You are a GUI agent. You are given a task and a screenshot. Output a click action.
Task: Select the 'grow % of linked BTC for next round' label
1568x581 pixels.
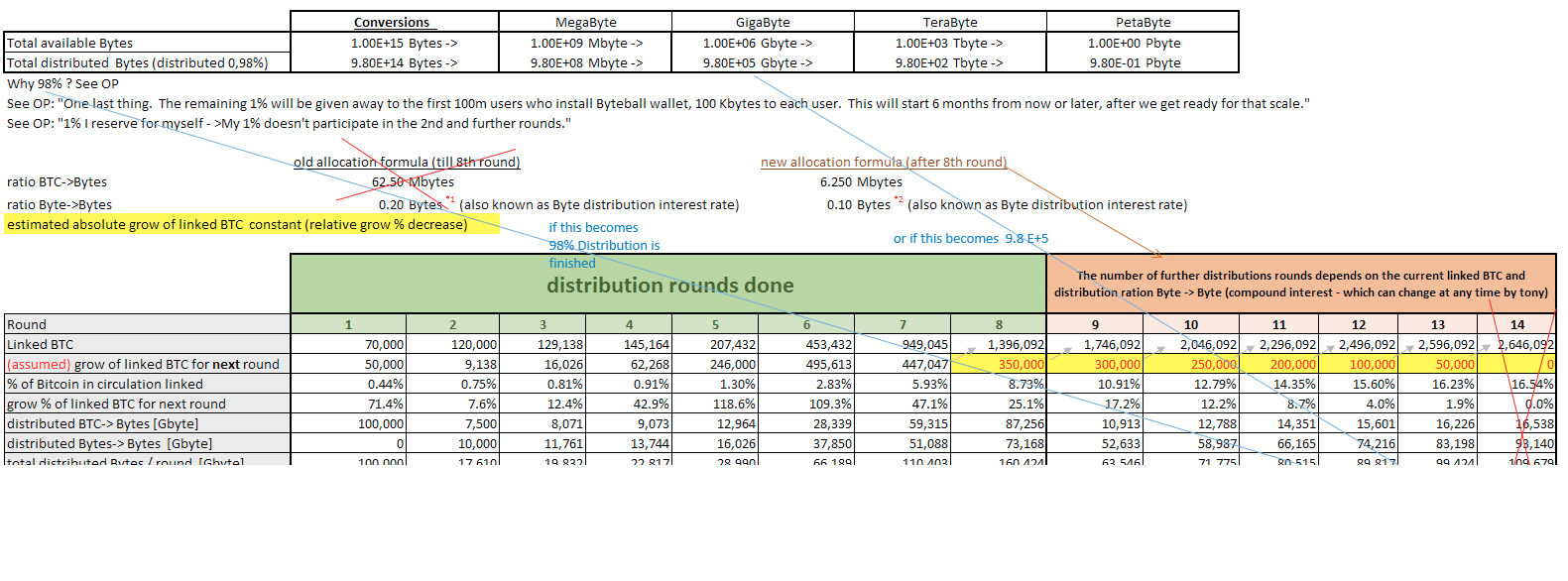147,404
